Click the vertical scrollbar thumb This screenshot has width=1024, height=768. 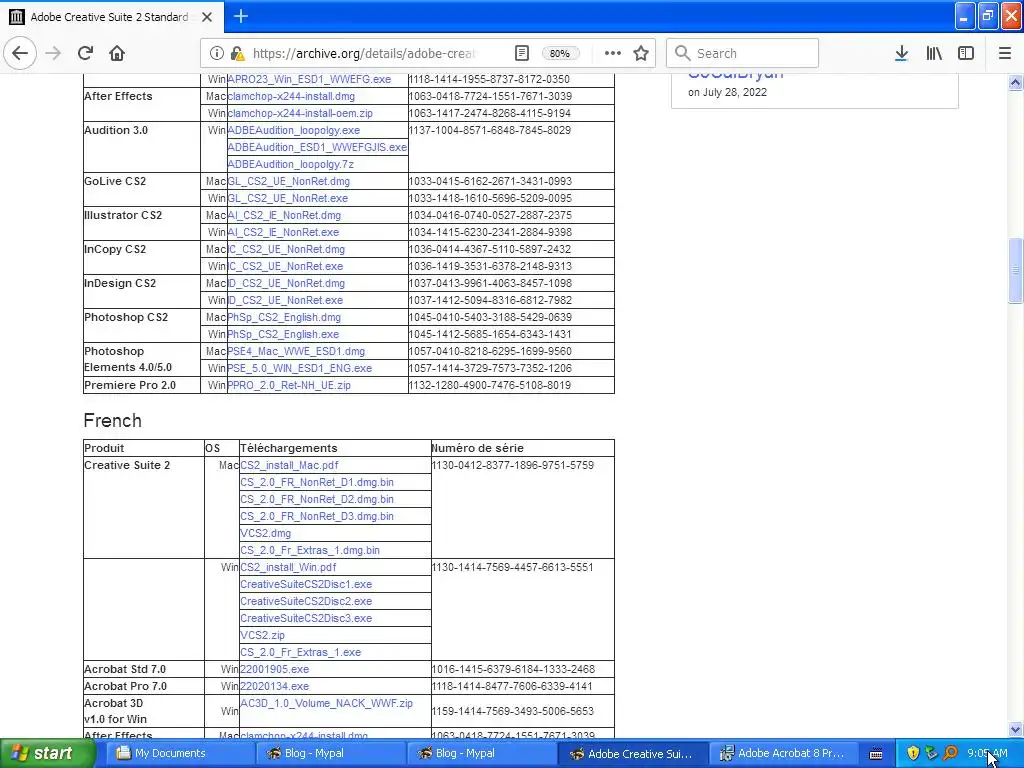tap(1015, 270)
